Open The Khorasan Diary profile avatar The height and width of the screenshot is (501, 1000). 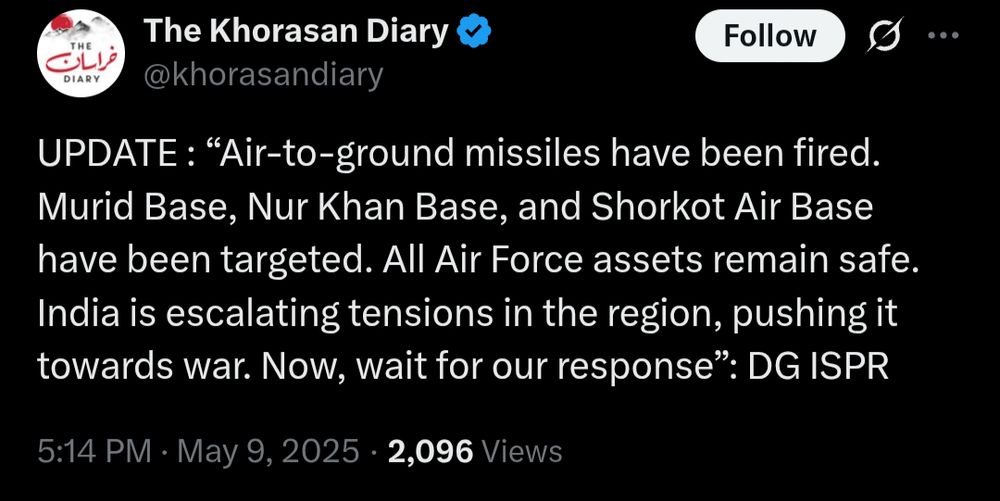(x=81, y=55)
